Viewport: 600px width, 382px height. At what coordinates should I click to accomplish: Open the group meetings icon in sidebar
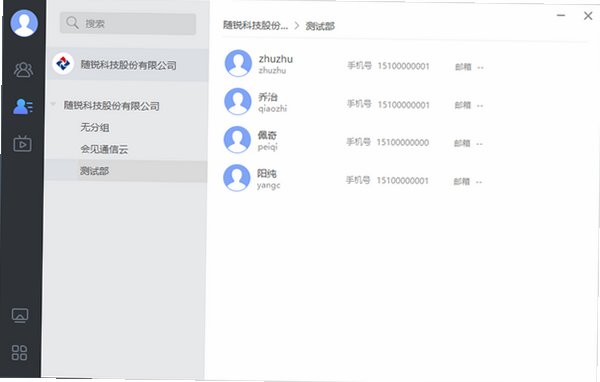click(23, 70)
